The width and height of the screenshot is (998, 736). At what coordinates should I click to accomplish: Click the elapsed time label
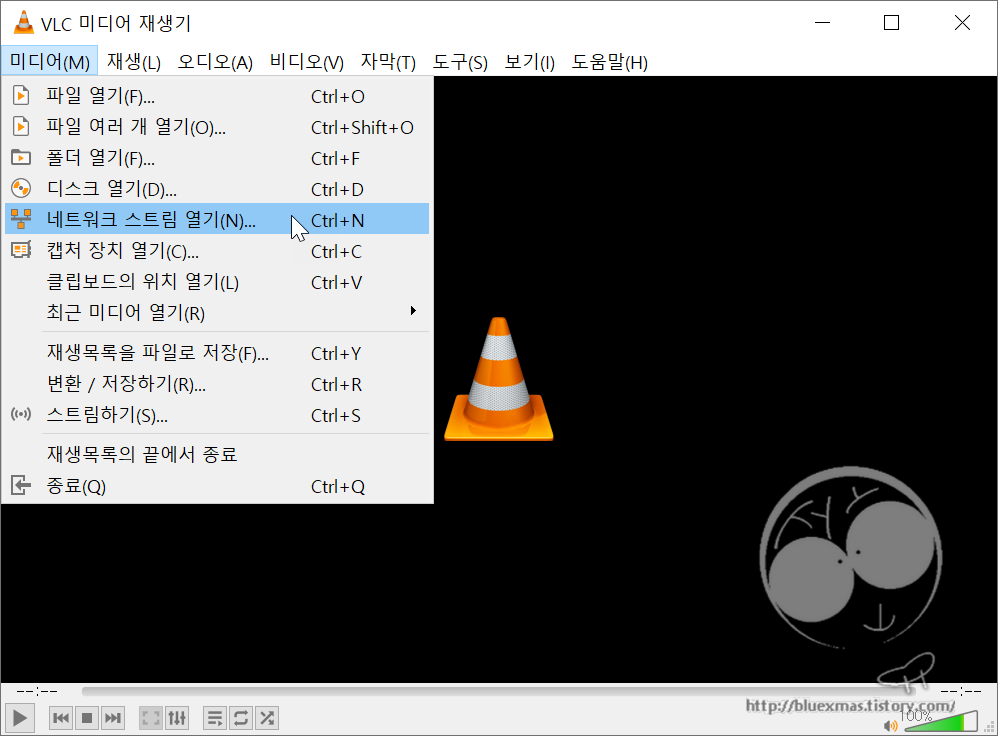[x=37, y=691]
